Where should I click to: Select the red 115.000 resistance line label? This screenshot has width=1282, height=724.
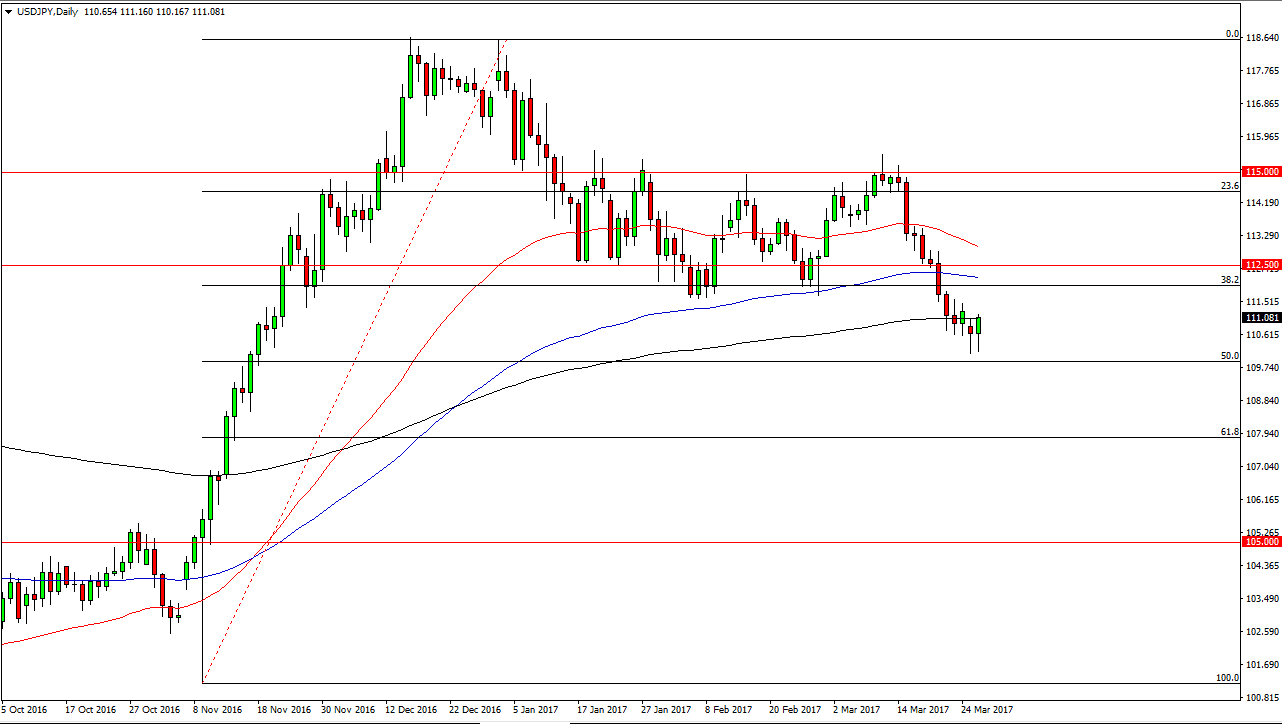point(1259,171)
